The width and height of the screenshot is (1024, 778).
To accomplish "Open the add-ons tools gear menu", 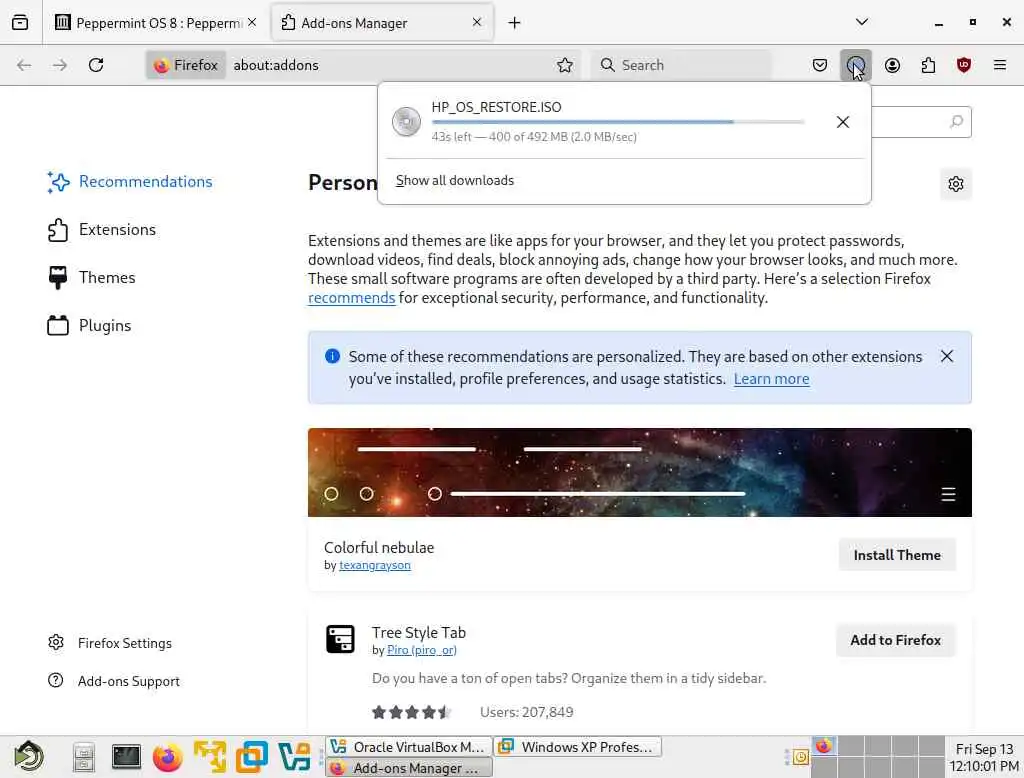I will coord(955,184).
